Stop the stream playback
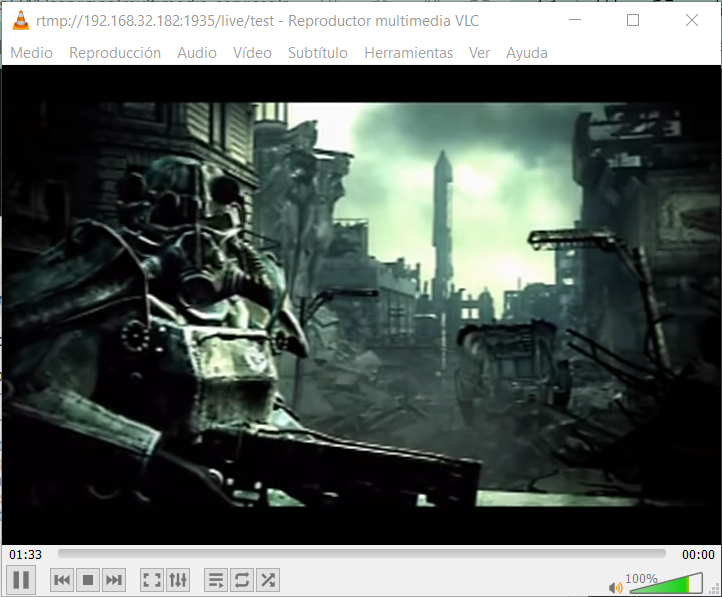The height and width of the screenshot is (597, 722). (88, 580)
